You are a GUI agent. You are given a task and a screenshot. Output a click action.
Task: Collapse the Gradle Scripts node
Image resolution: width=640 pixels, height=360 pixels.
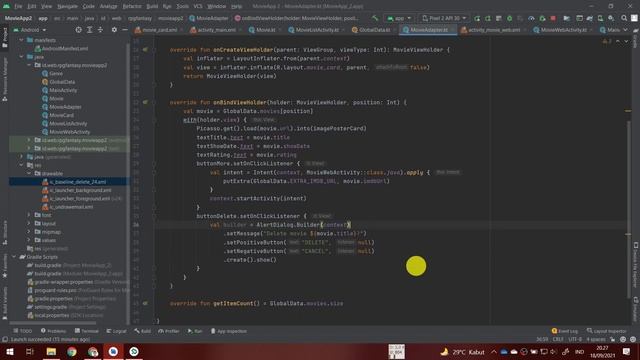(x=14, y=257)
